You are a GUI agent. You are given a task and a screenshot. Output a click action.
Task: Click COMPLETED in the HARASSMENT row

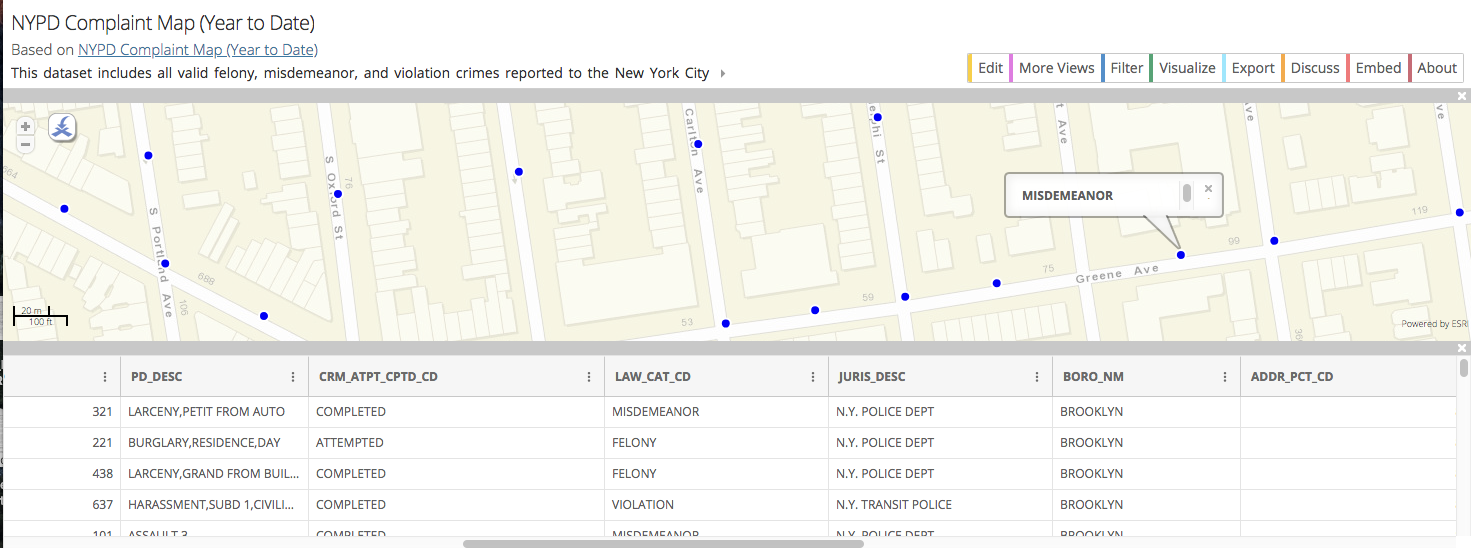(456, 505)
